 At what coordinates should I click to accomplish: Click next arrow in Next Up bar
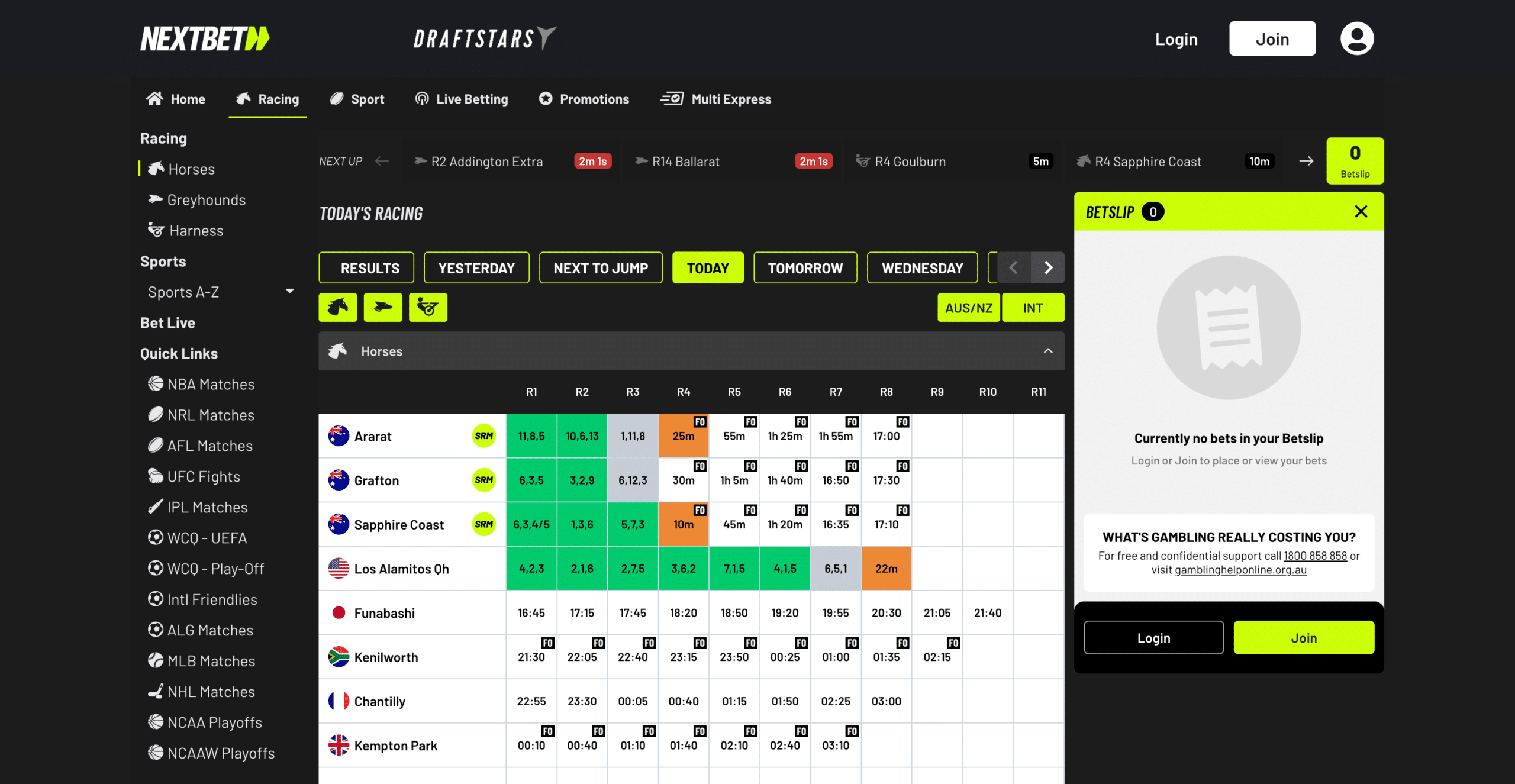pos(1306,161)
